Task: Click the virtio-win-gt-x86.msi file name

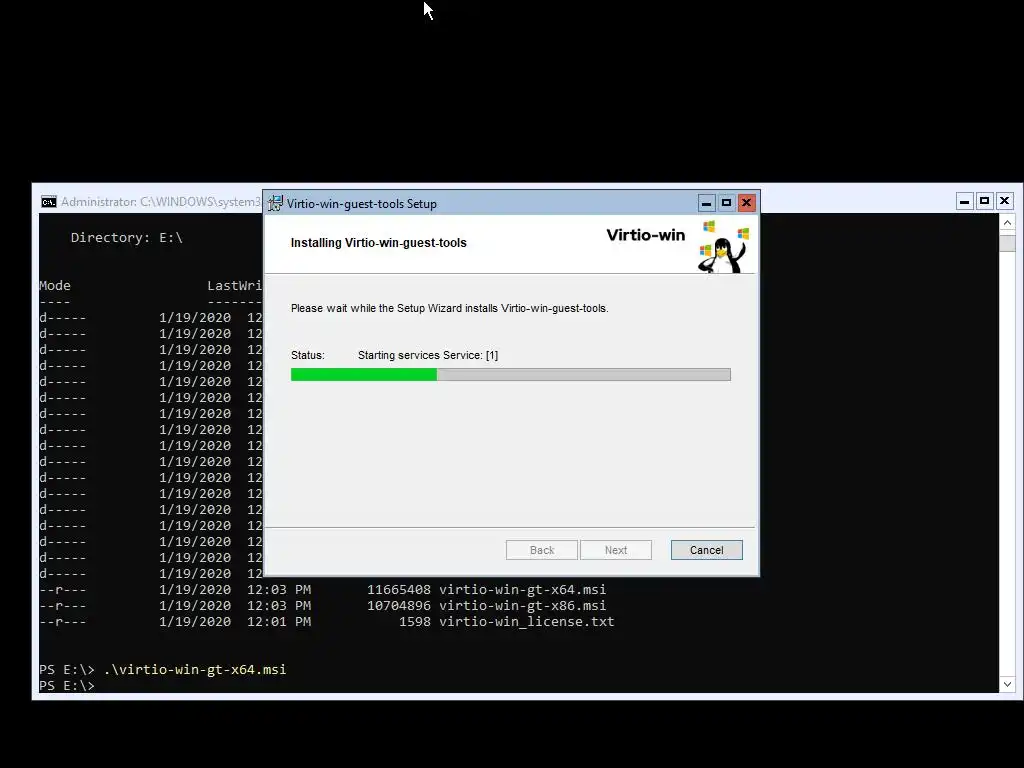Action: point(522,605)
